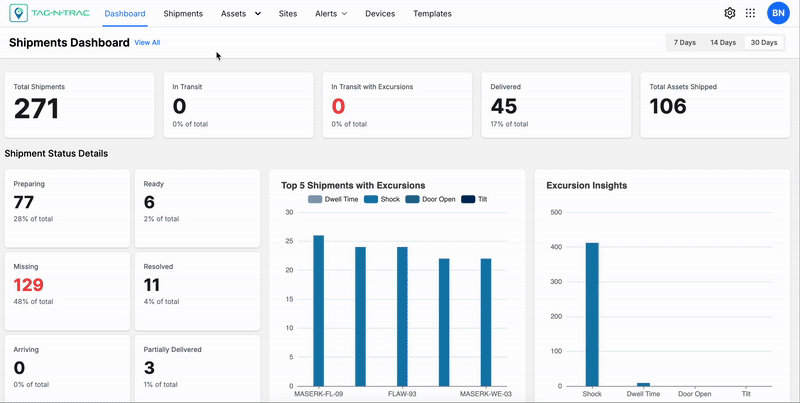The width and height of the screenshot is (800, 403).
Task: Open settings via the gear icon
Action: (x=730, y=13)
